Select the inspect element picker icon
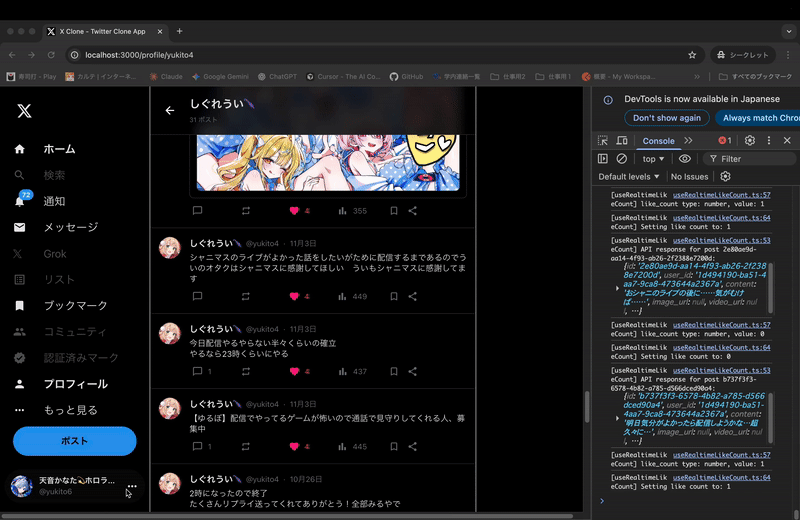The height and width of the screenshot is (520, 800). [x=603, y=141]
